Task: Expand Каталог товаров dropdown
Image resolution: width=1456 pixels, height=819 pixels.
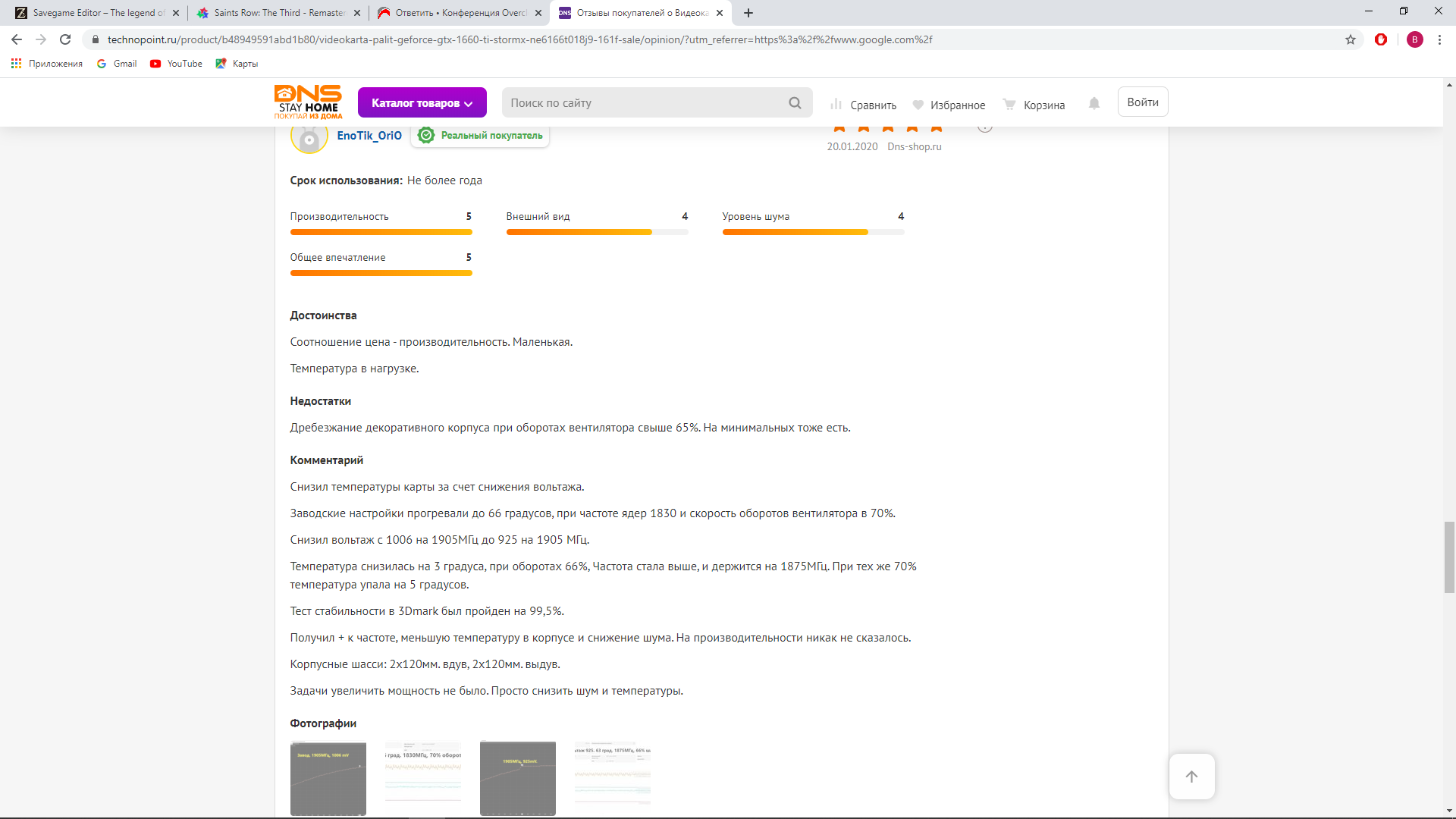Action: click(x=422, y=103)
